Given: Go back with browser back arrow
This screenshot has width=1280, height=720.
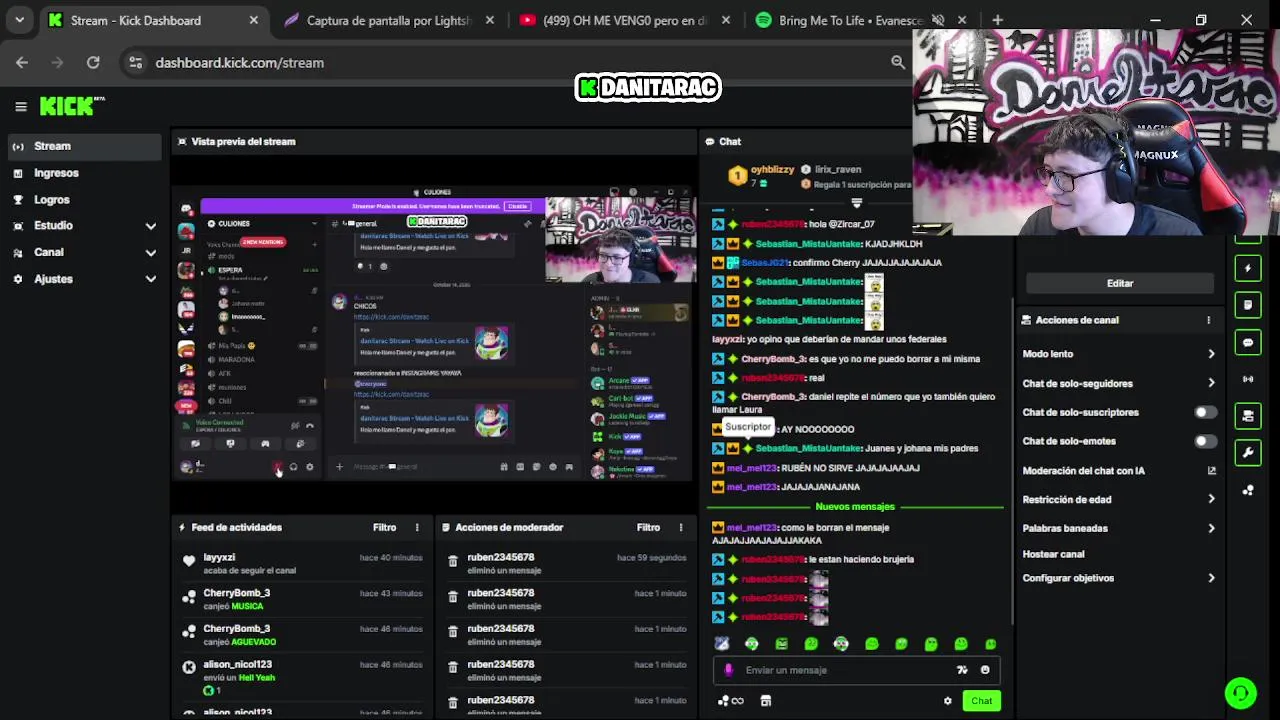Looking at the screenshot, I should [x=22, y=62].
